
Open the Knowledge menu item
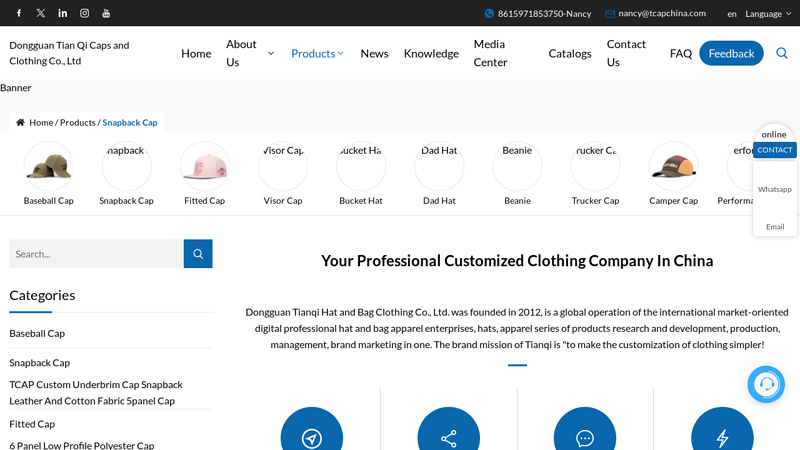(431, 53)
